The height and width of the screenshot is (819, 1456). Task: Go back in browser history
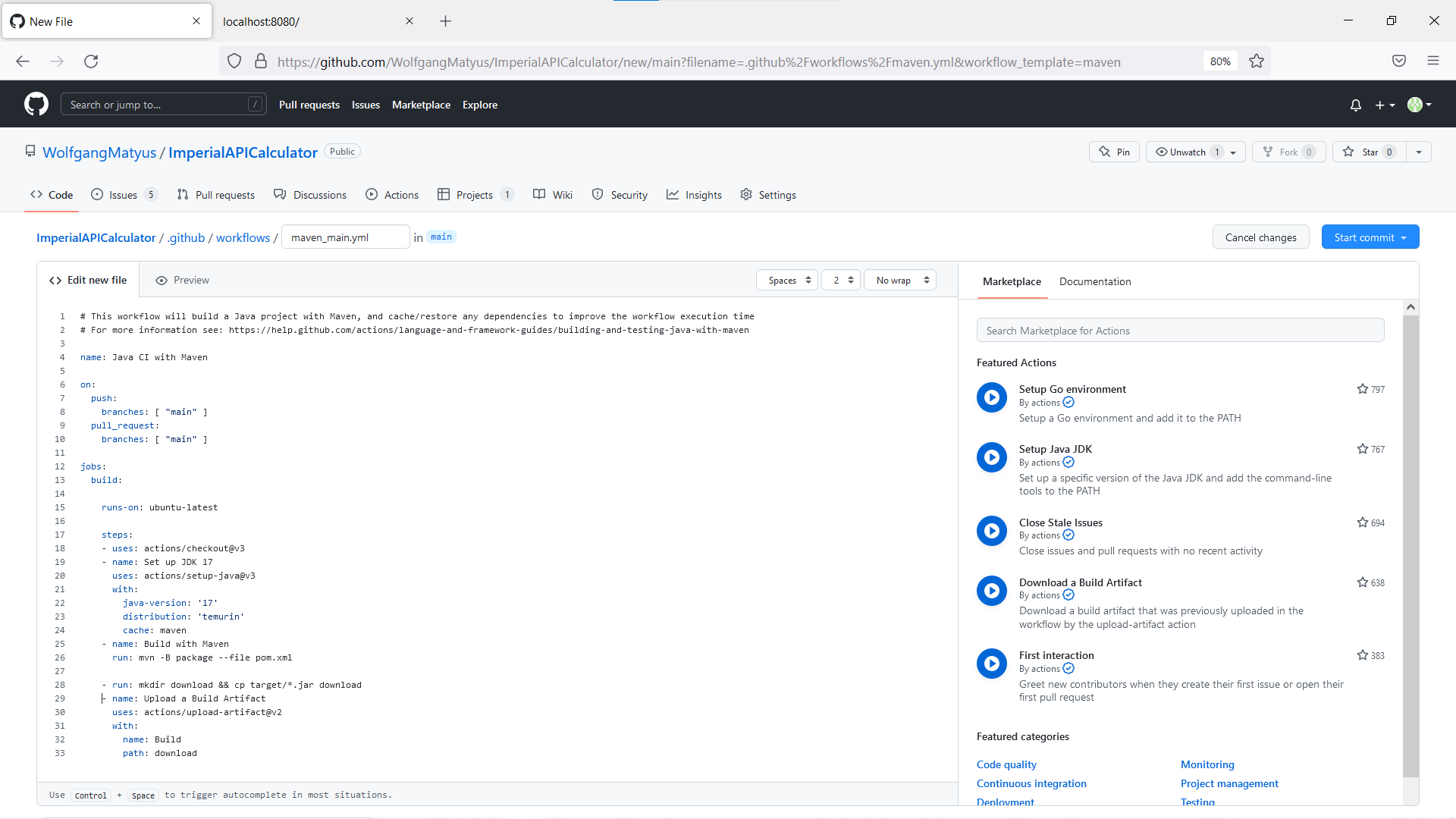[23, 61]
